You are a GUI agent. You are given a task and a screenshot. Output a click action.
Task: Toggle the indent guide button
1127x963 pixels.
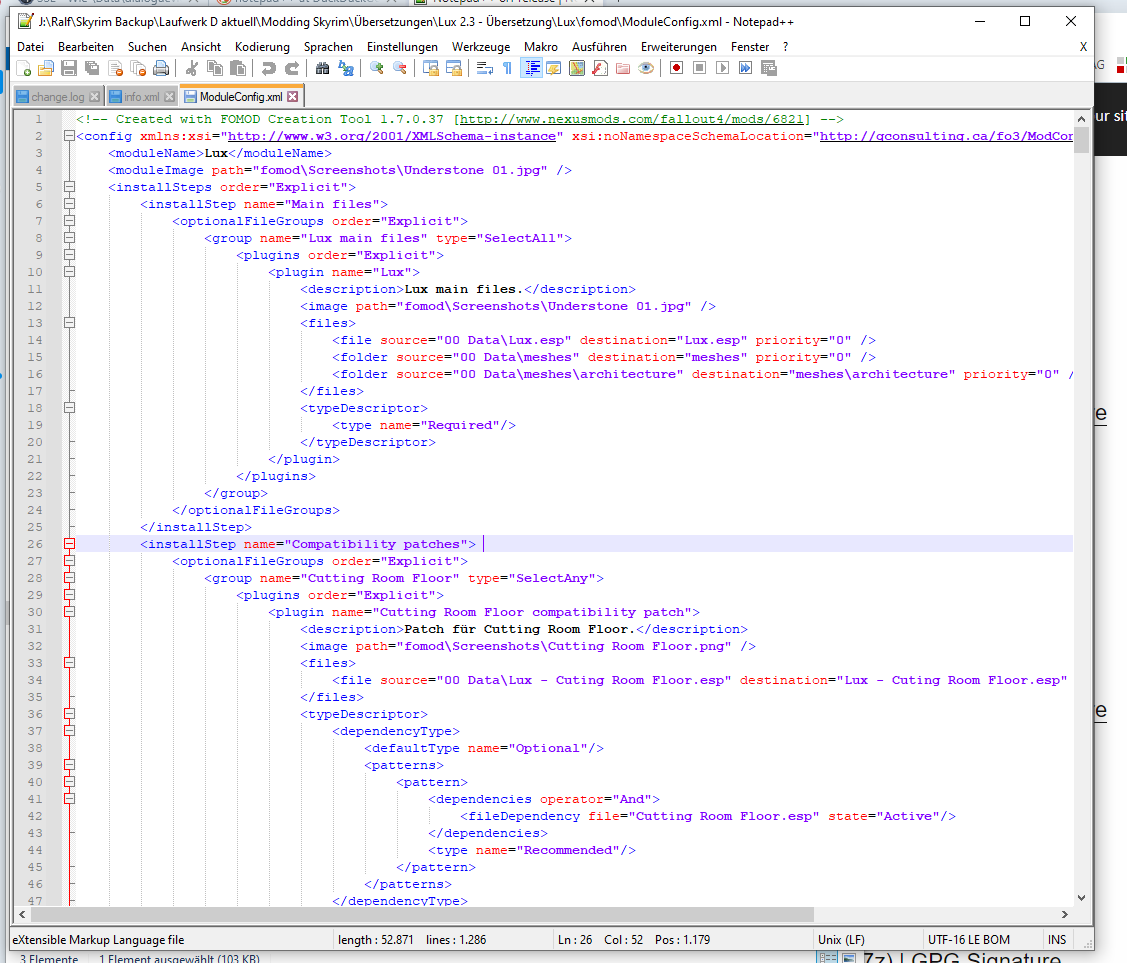[532, 68]
